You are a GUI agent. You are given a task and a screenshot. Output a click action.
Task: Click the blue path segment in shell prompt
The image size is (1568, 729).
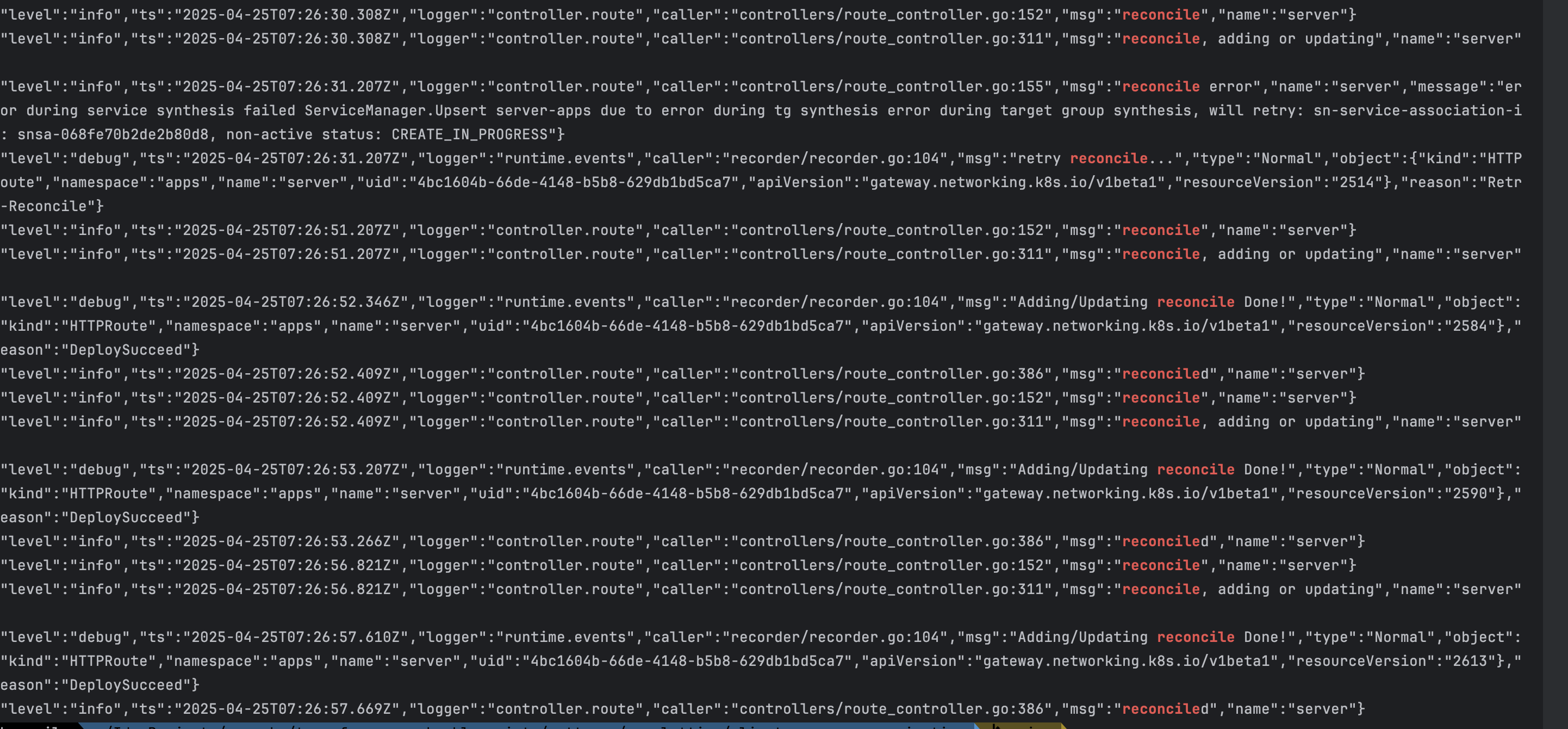[524, 726]
